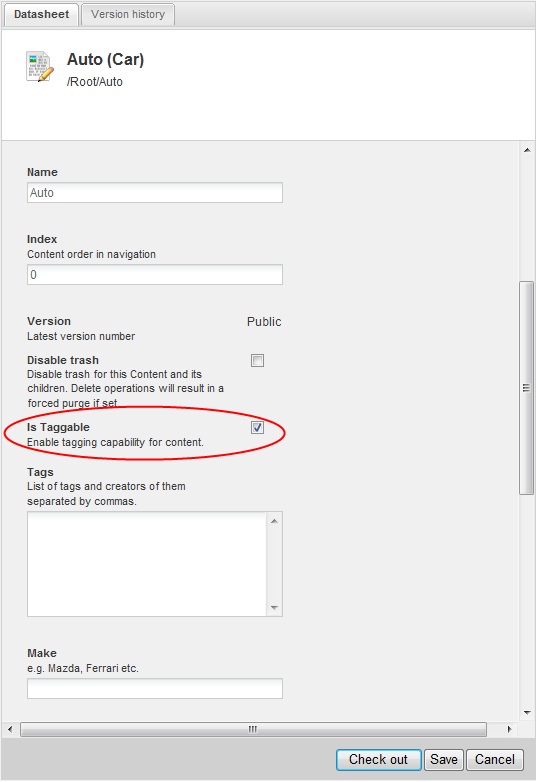Click the Tags box scroll down arrow
Image resolution: width=536 pixels, height=782 pixels.
point(274,607)
